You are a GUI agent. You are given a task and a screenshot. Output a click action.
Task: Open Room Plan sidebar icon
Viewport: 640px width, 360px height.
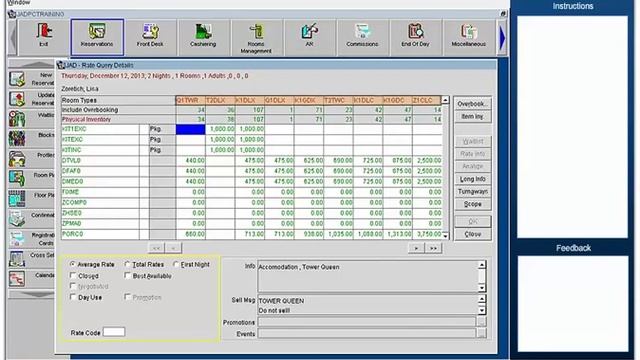click(x=17, y=178)
